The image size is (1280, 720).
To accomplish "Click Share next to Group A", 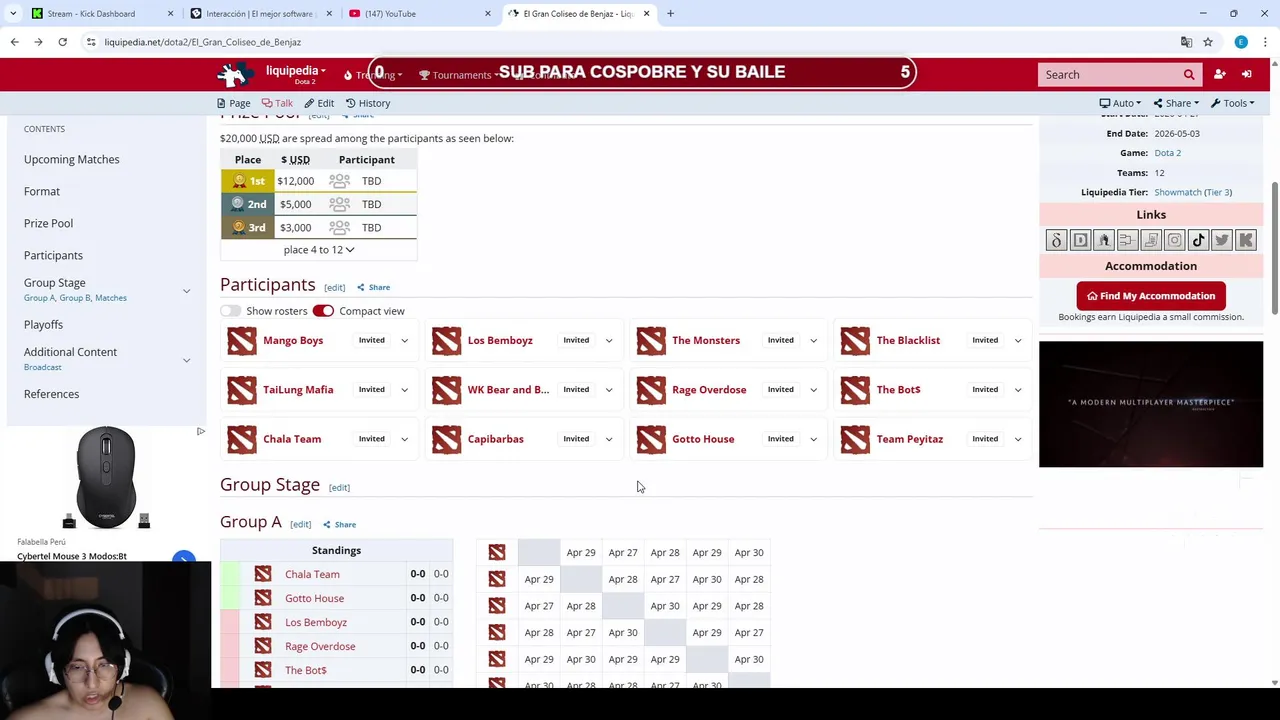I will 340,525.
